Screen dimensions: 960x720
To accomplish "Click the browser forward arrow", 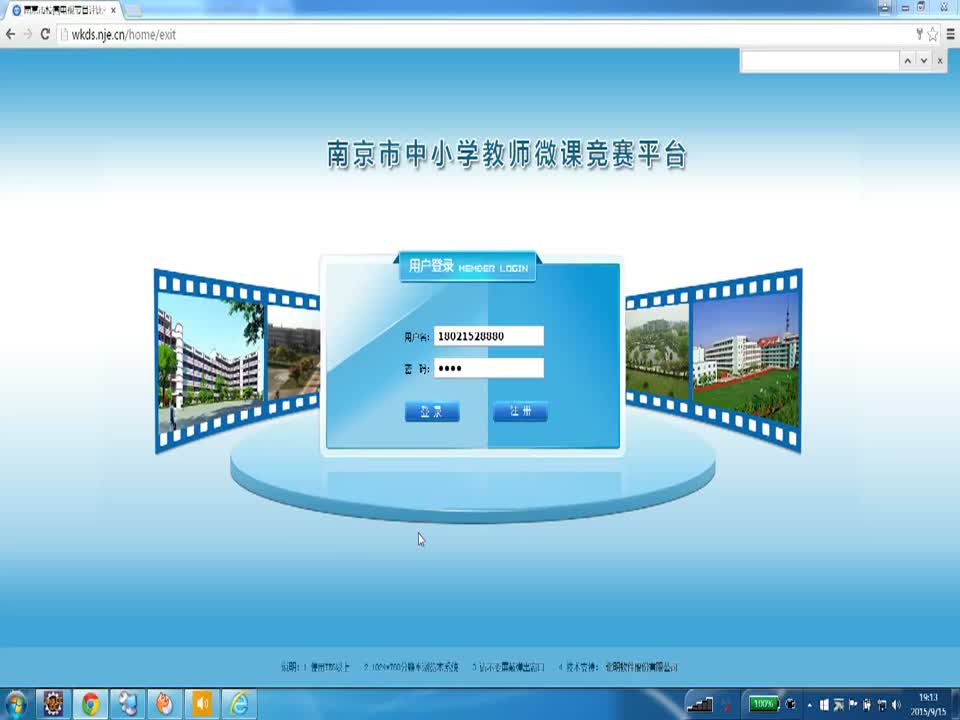I will coord(28,34).
